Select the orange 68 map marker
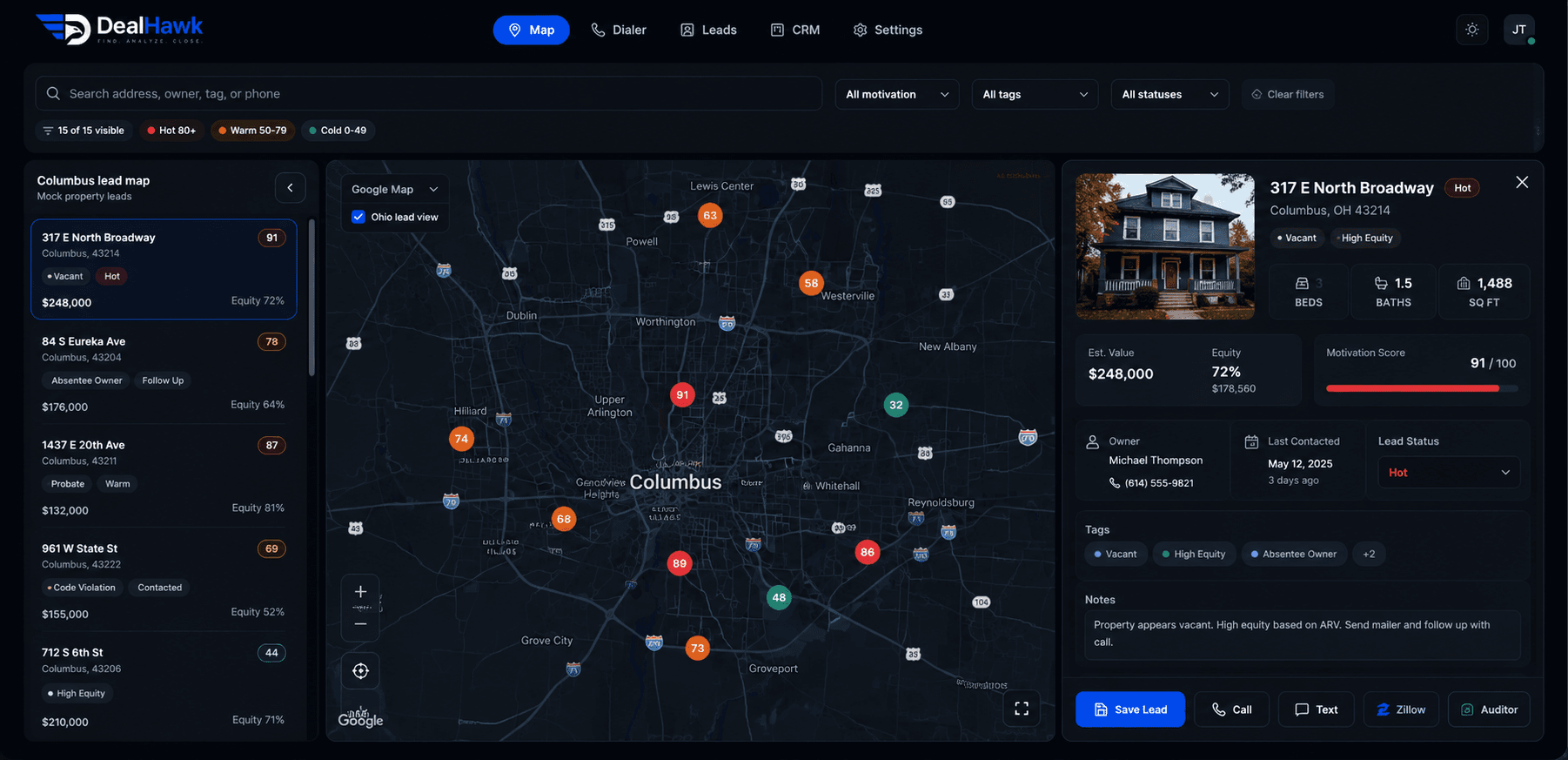The height and width of the screenshot is (760, 1568). tap(564, 519)
